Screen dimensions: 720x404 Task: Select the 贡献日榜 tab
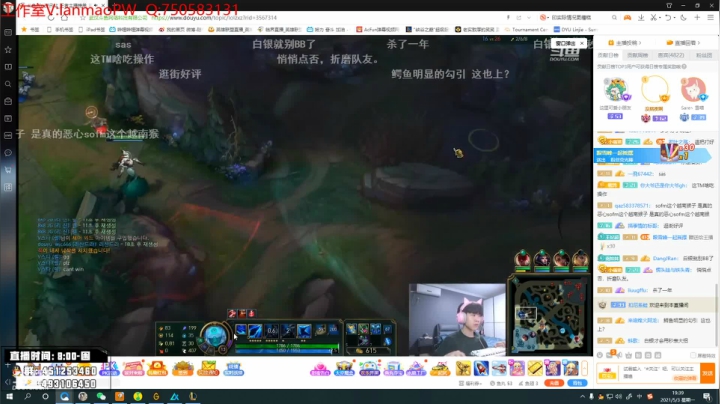point(608,55)
